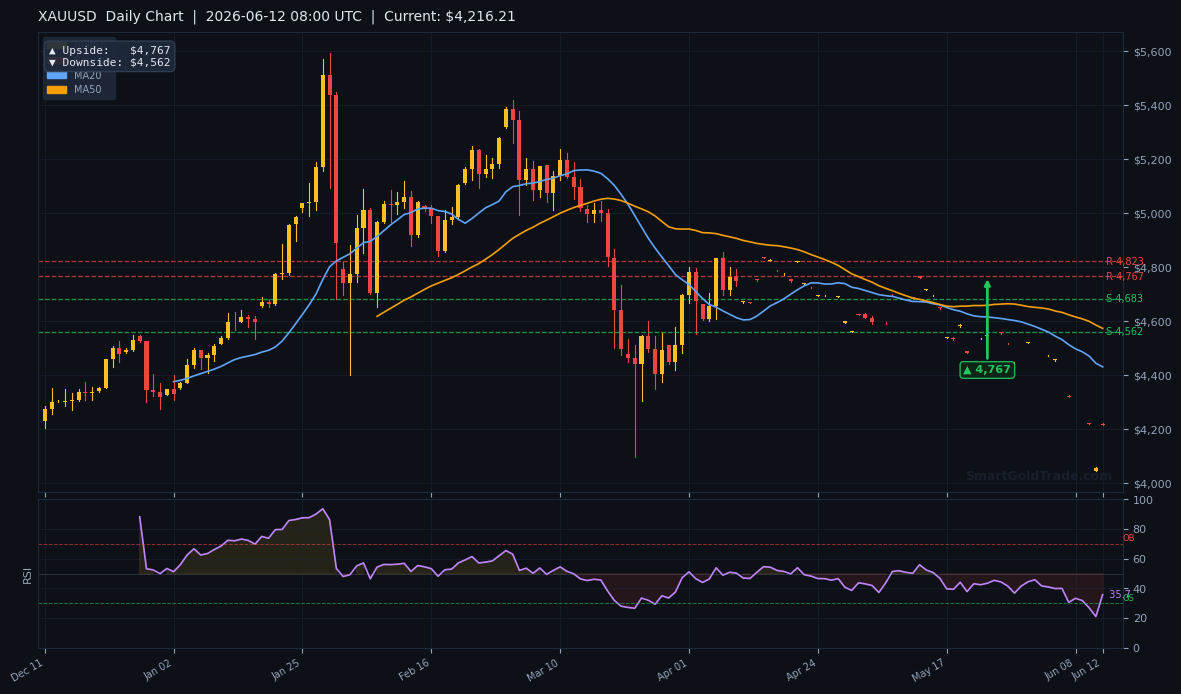Select the MA20 legend label

click(87, 75)
